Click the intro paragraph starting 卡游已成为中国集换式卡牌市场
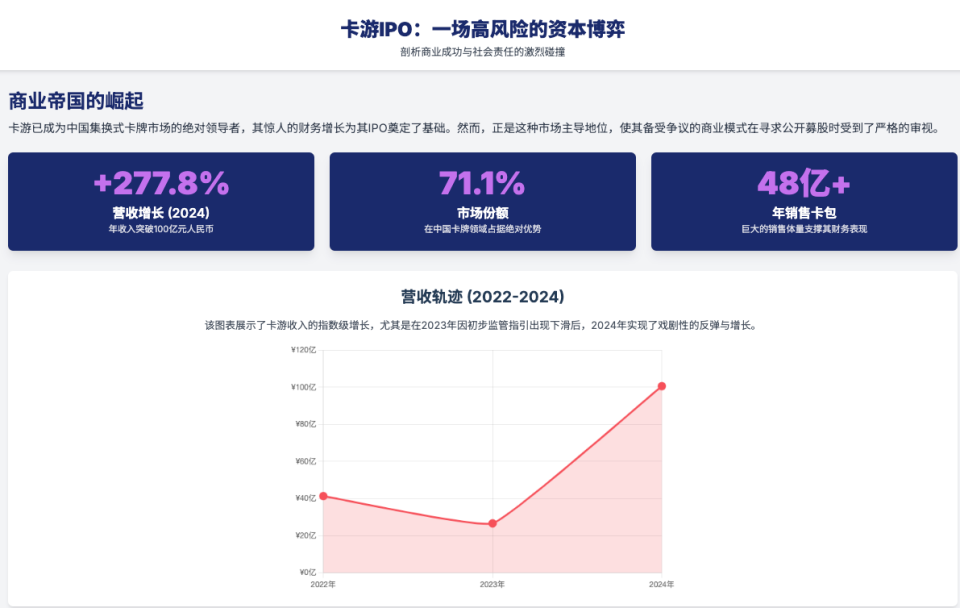Image resolution: width=960 pixels, height=608 pixels. pos(474,128)
